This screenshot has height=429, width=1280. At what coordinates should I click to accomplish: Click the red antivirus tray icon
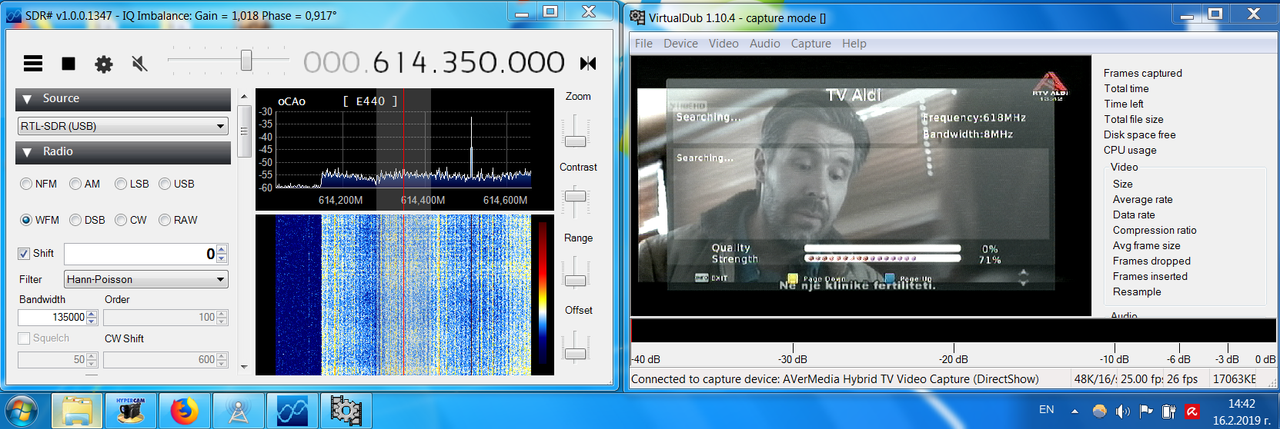tap(1192, 410)
